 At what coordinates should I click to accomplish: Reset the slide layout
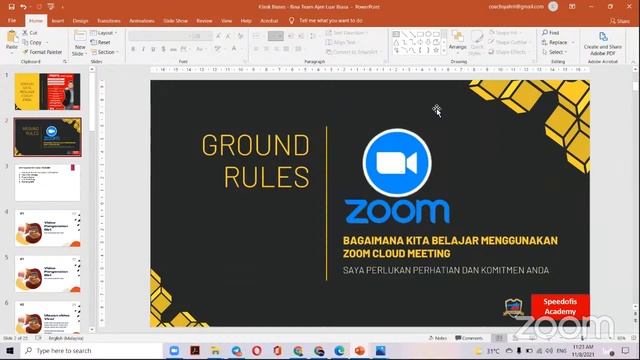click(x=101, y=42)
